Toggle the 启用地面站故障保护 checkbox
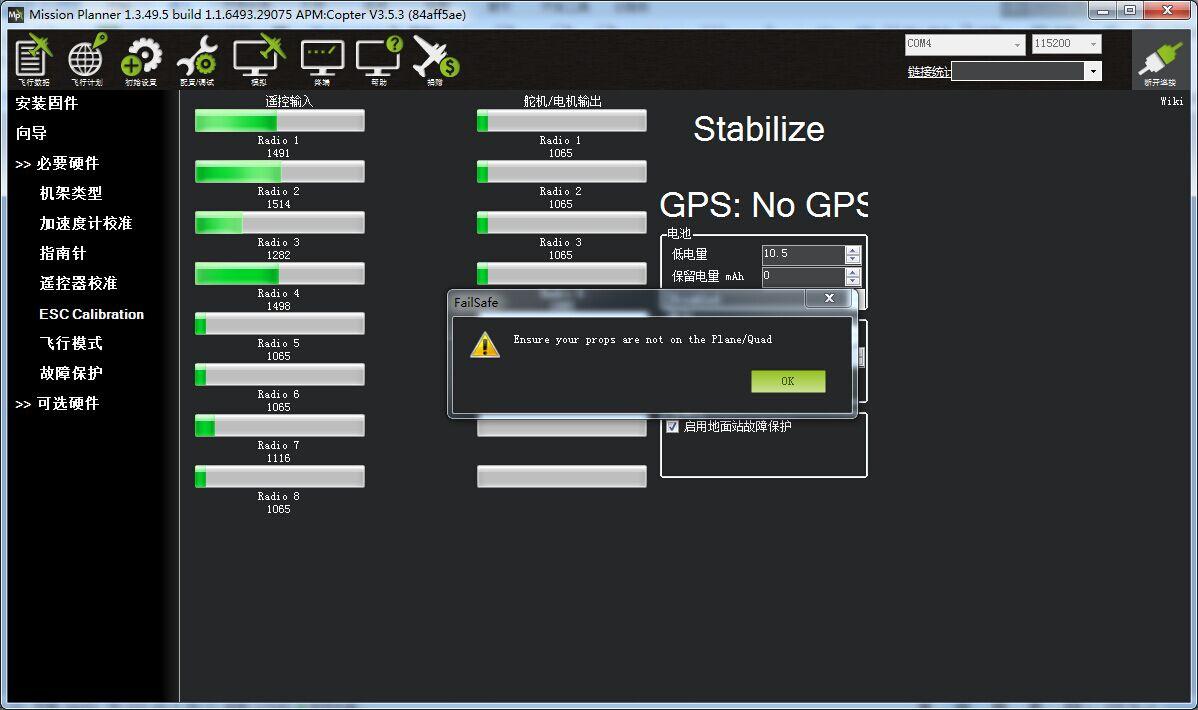The image size is (1198, 710). click(x=672, y=427)
